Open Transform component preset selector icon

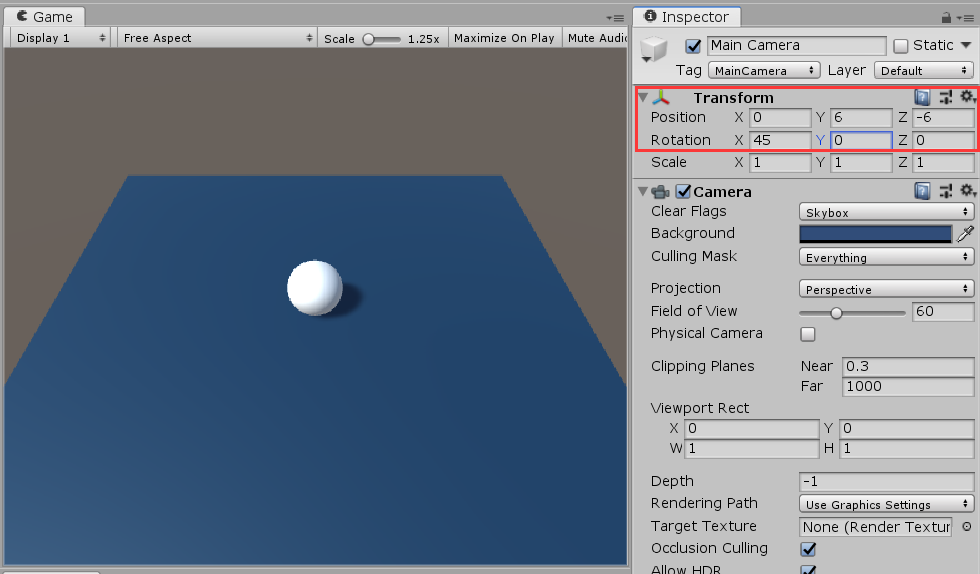946,97
